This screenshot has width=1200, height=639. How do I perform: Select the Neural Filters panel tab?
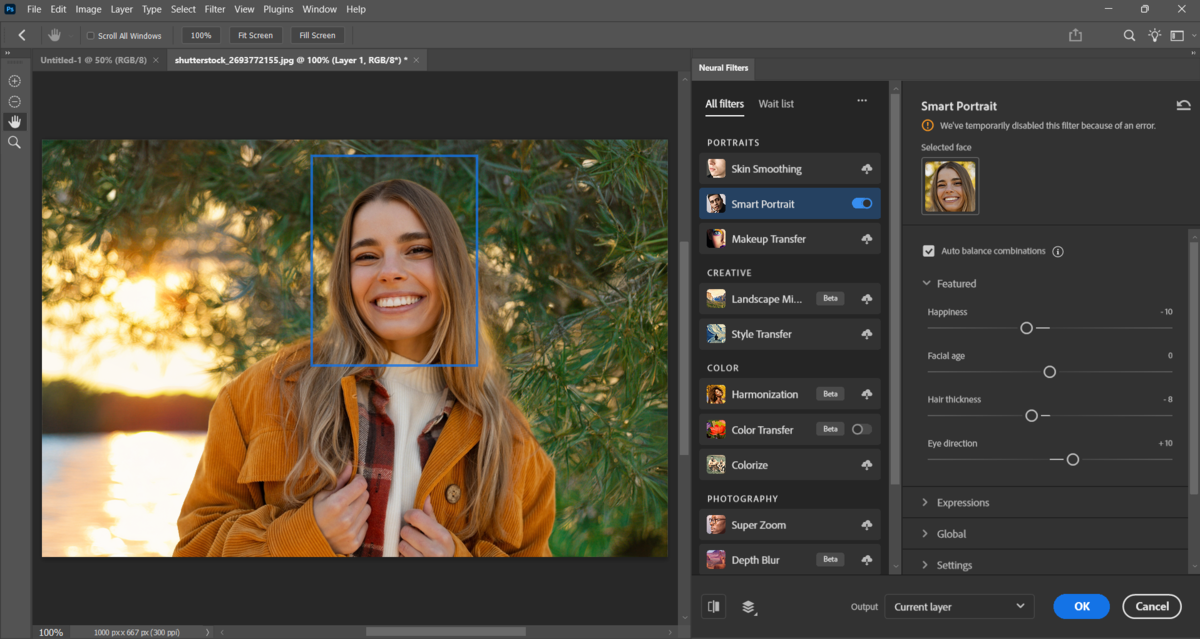click(722, 68)
